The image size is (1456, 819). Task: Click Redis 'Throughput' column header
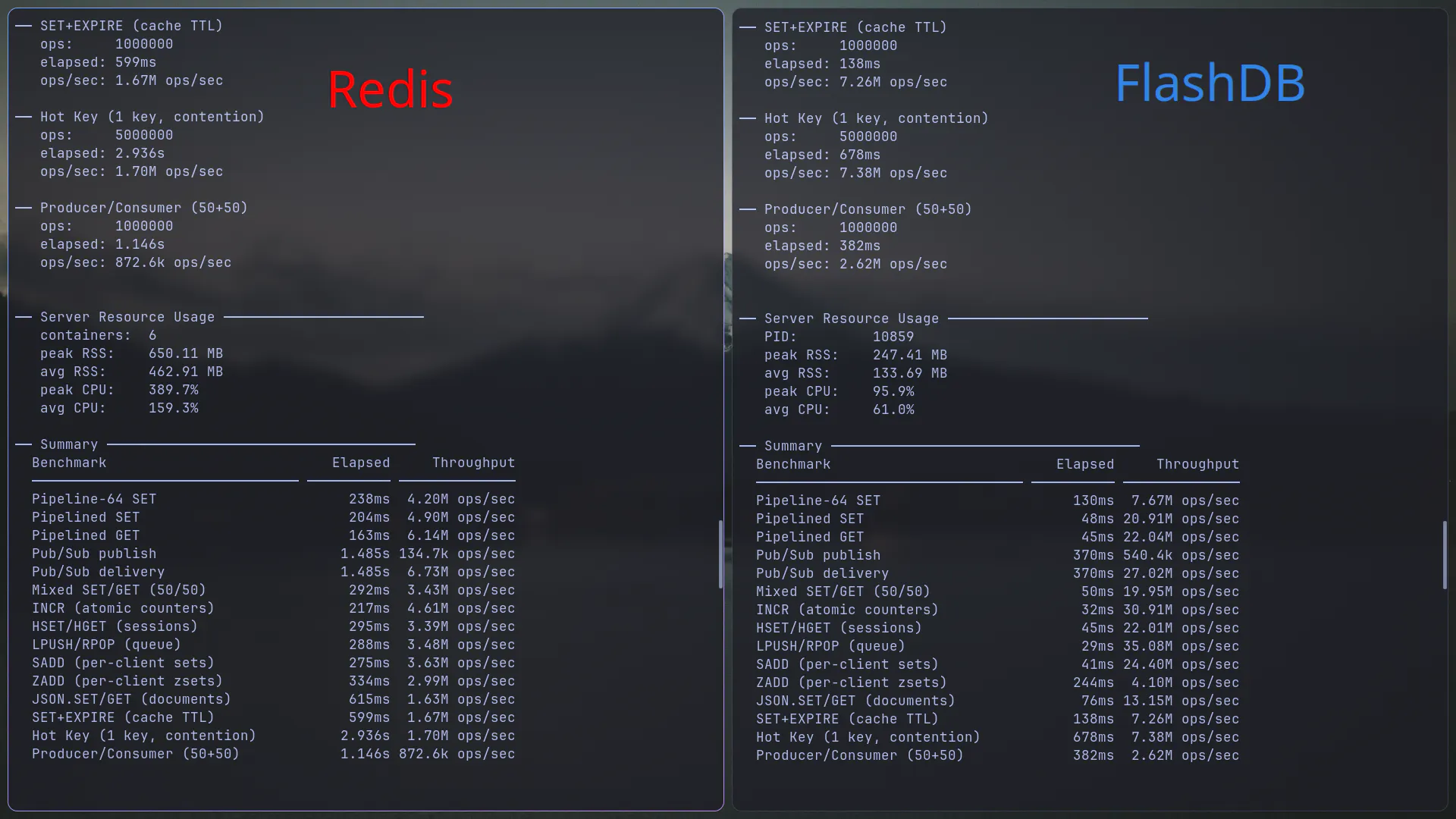click(474, 463)
